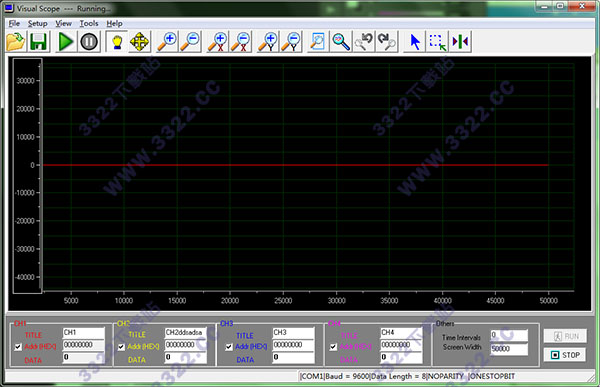The width and height of the screenshot is (600, 387).
Task: Click the CH3 title input field
Action: point(293,333)
